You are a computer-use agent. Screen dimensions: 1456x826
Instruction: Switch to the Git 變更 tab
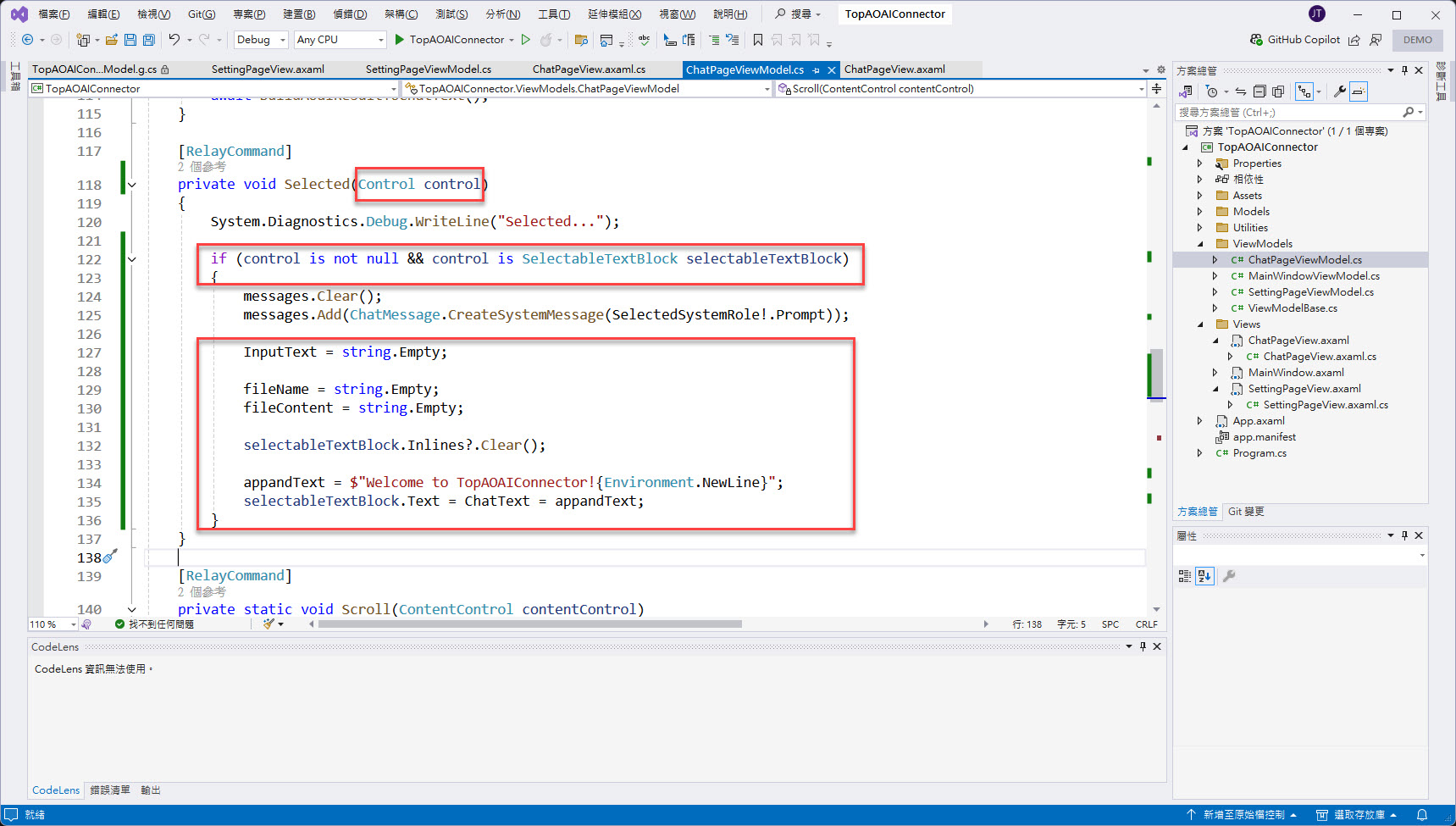1246,512
